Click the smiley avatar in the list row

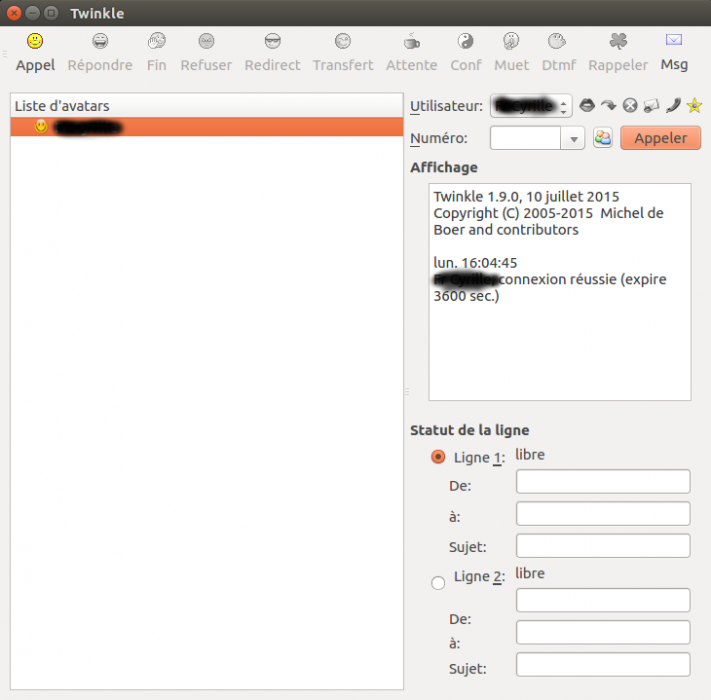[x=41, y=126]
